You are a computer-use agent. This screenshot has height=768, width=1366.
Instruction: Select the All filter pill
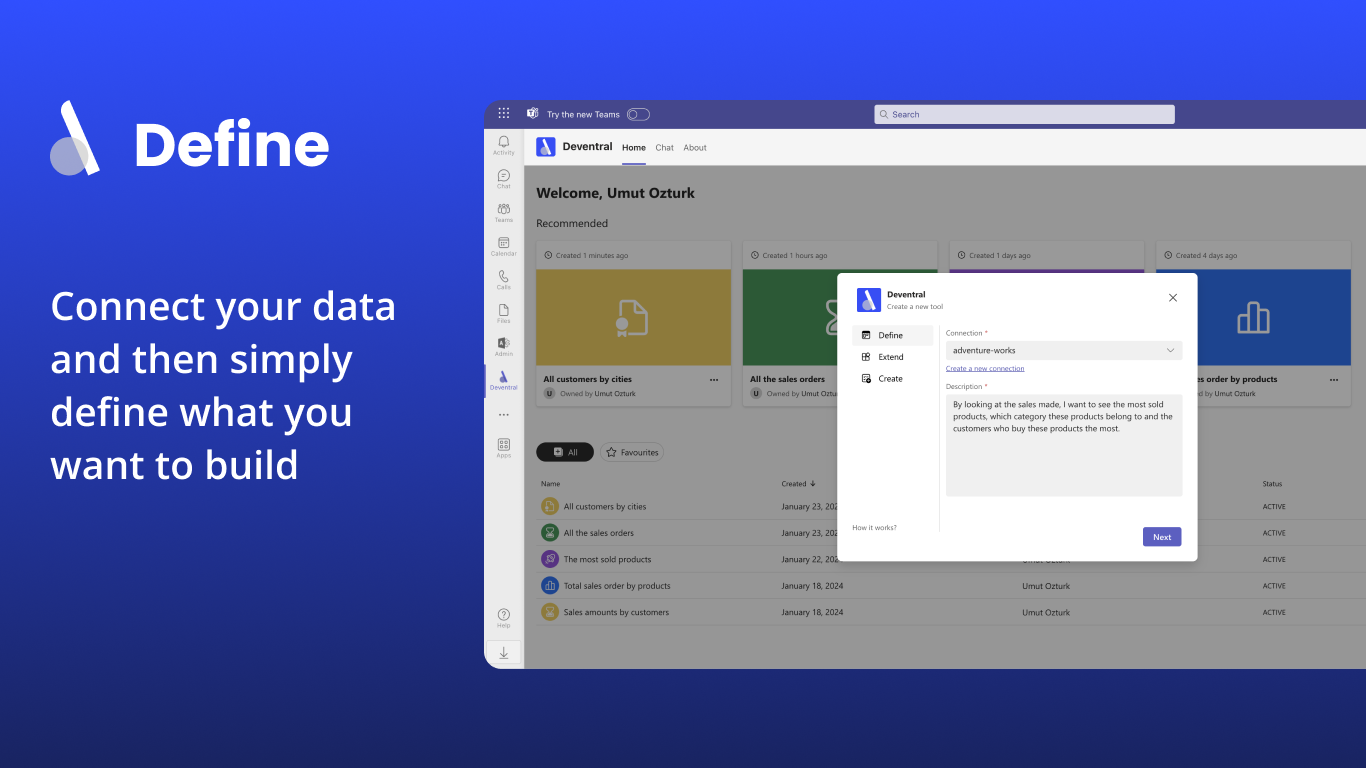[x=565, y=452]
